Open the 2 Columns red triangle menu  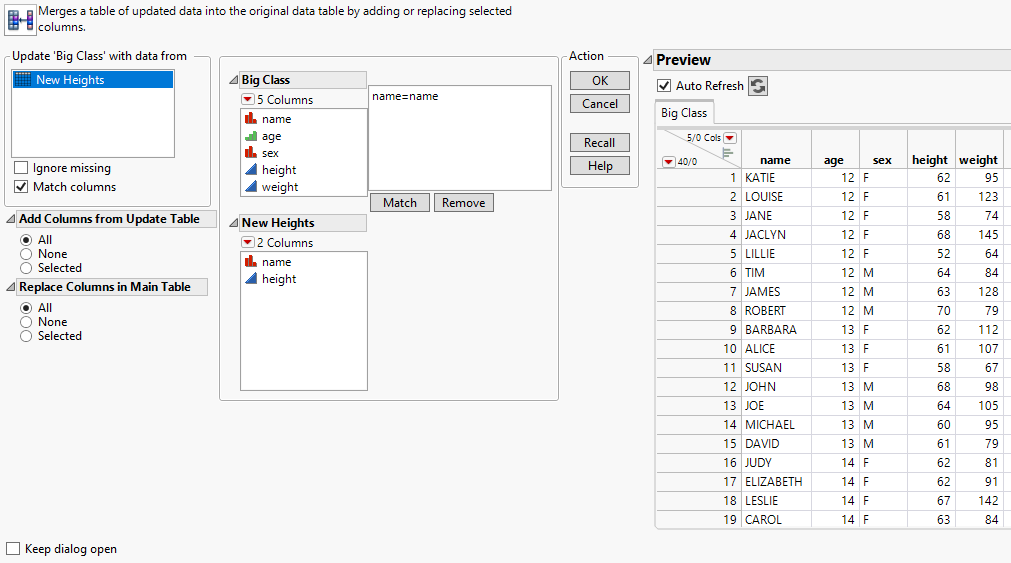click(x=247, y=243)
